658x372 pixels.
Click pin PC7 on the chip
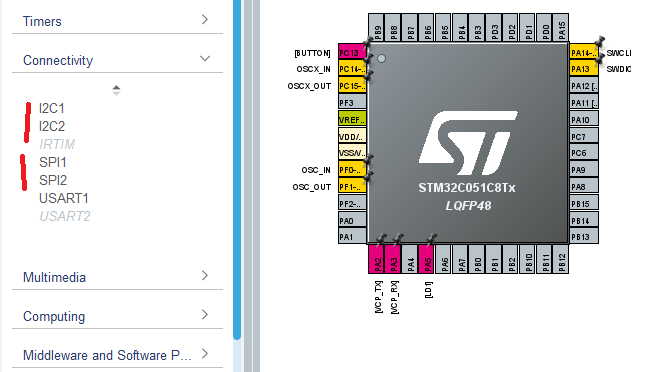(584, 136)
